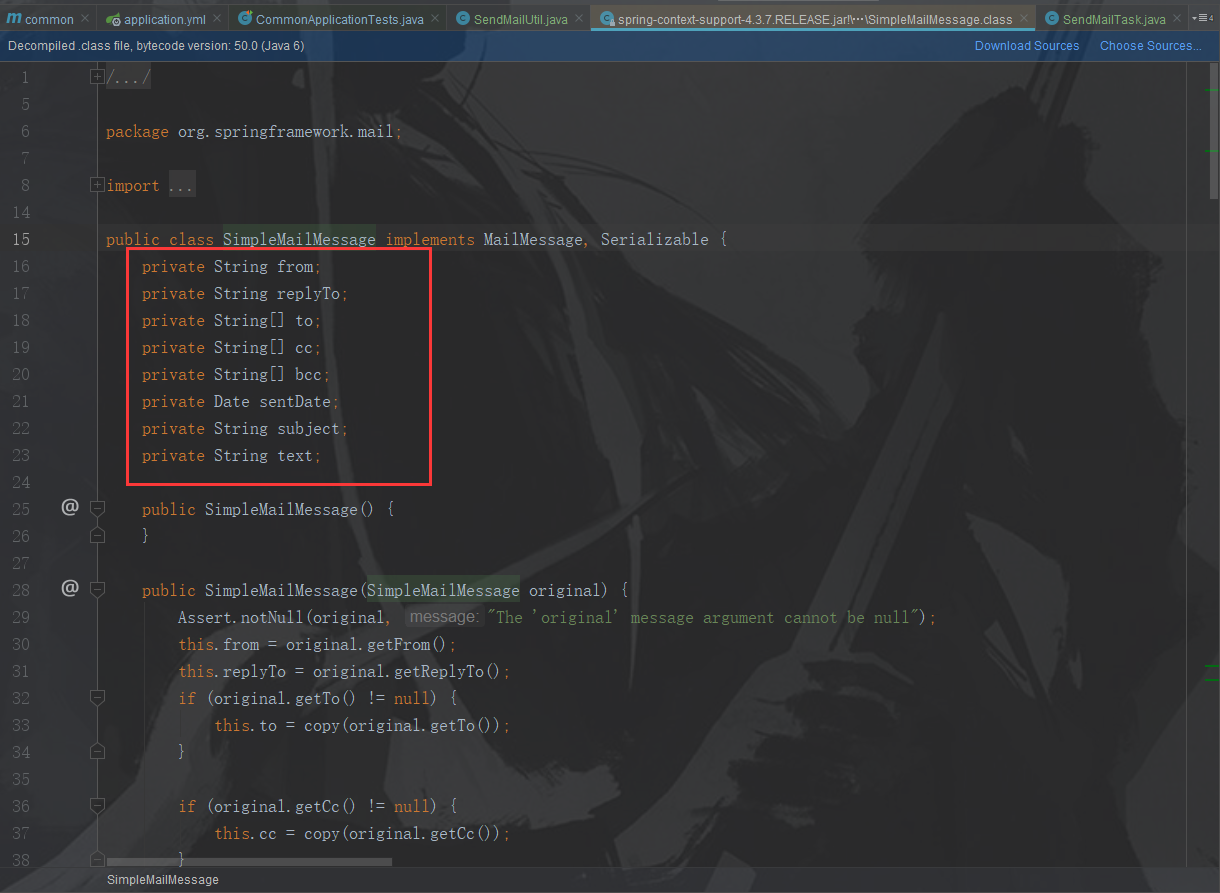Collapse the getTo null-check if block
The height and width of the screenshot is (893, 1220).
(97, 698)
